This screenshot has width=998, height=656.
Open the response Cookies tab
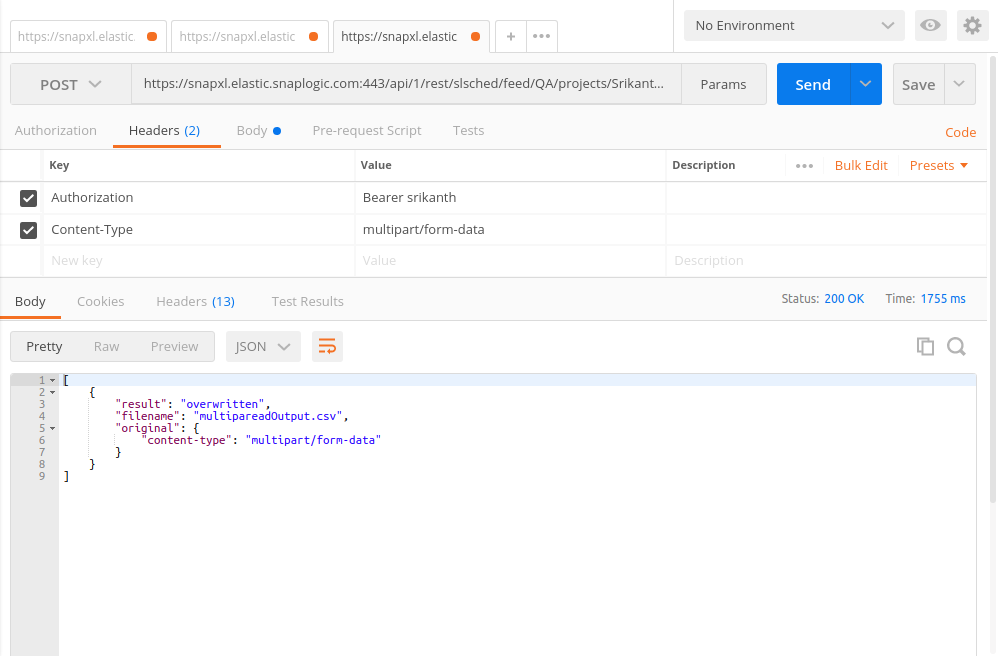(x=101, y=301)
